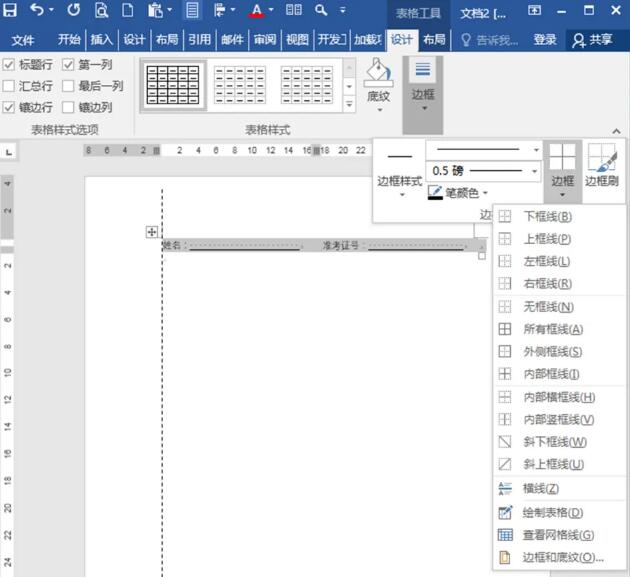The width and height of the screenshot is (630, 577).
Task: Switch to Table Tools 布局 Layout tab
Action: tap(434, 40)
